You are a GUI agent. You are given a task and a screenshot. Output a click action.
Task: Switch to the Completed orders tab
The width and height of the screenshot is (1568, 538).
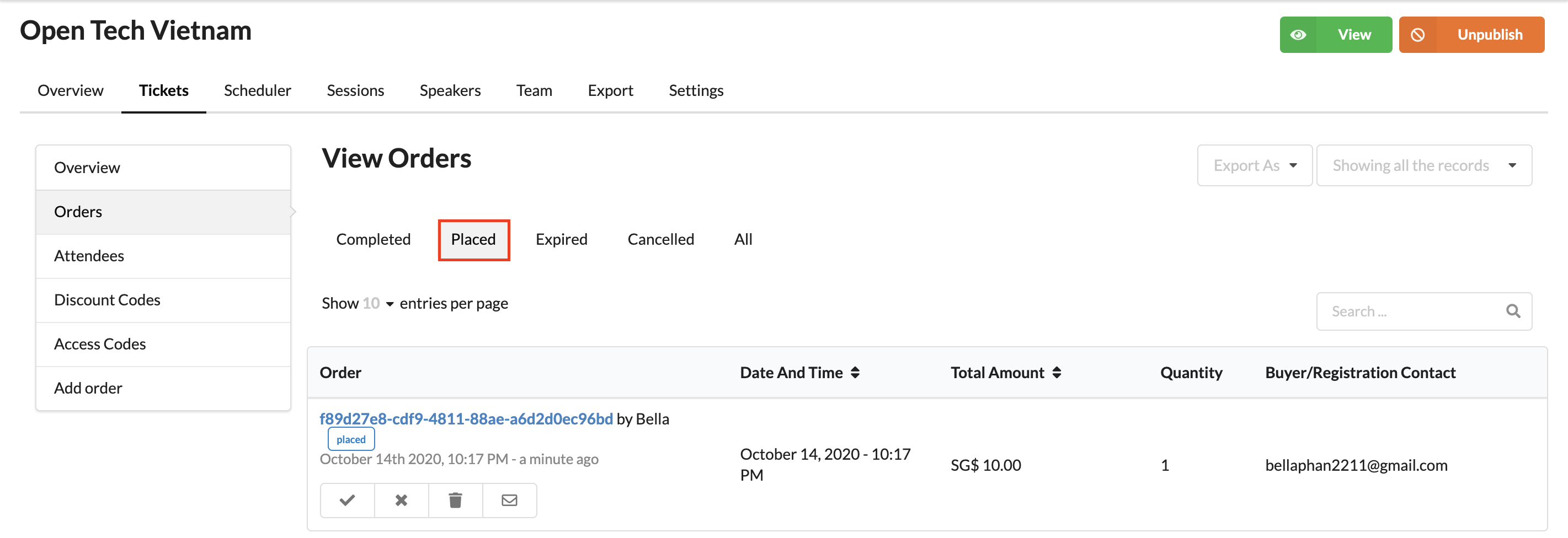point(373,240)
